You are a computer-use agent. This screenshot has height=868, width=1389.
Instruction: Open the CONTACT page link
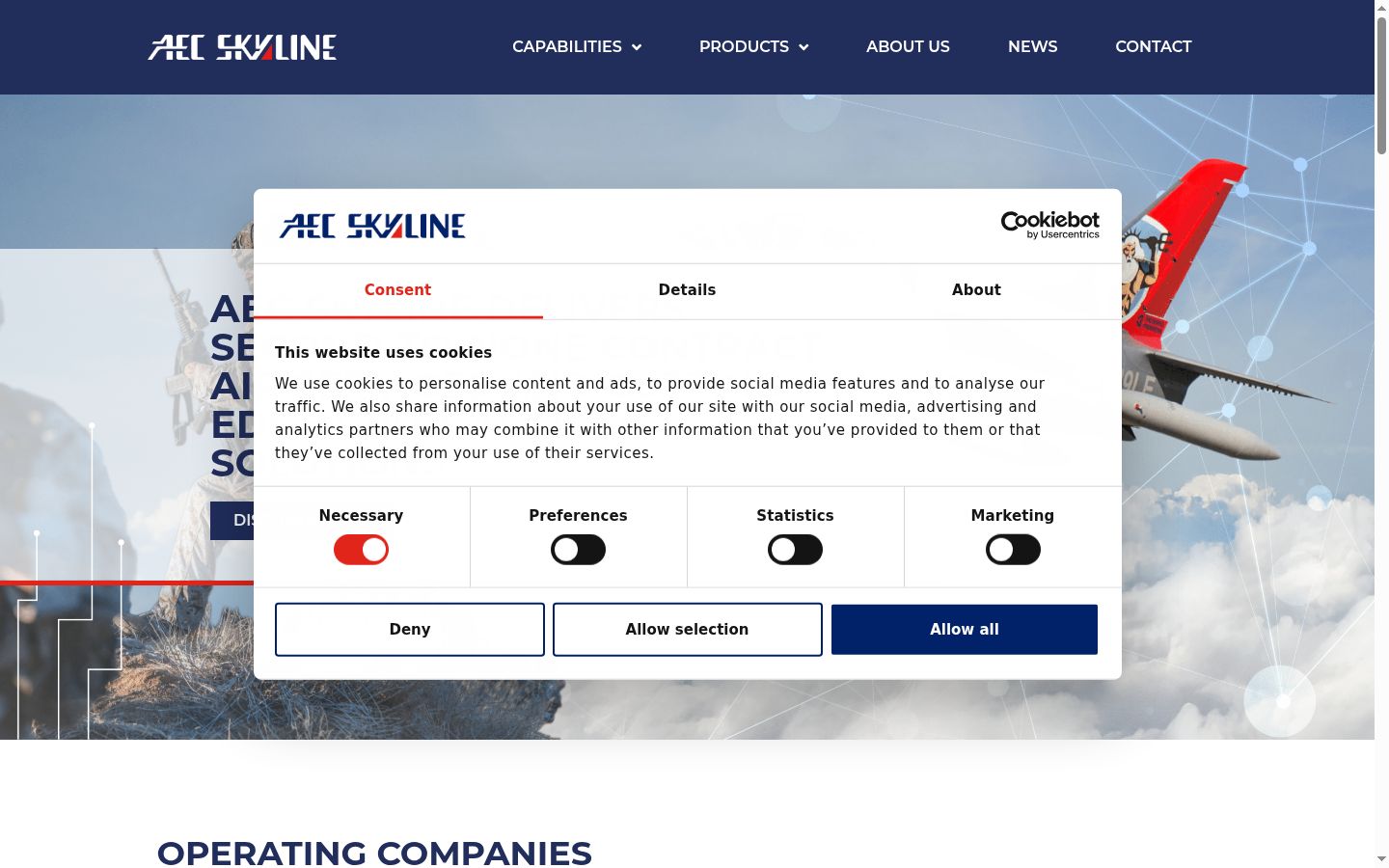1154,46
